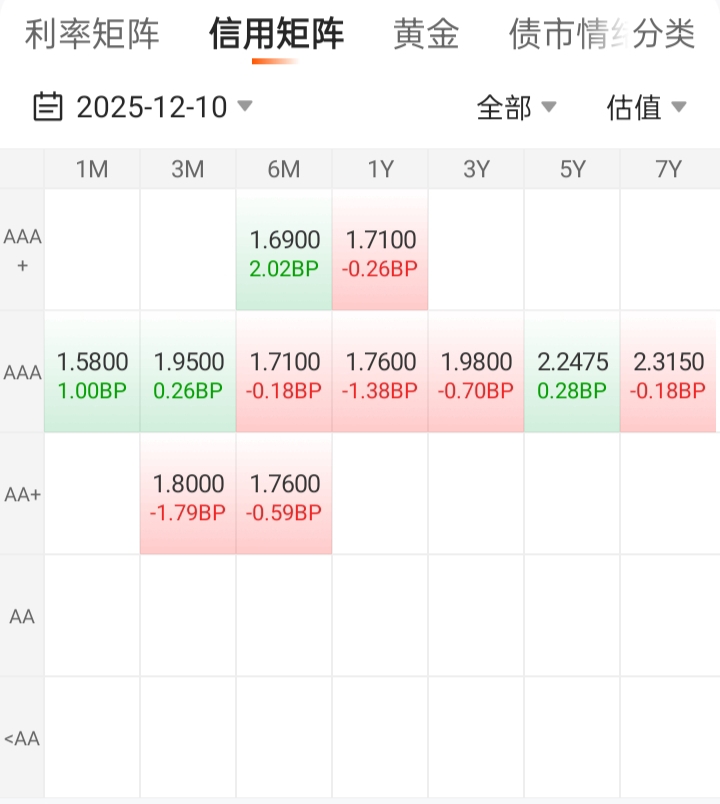This screenshot has width=720, height=804.
Task: Tap the AAA 3M cell showing 1.9500
Action: [x=188, y=373]
